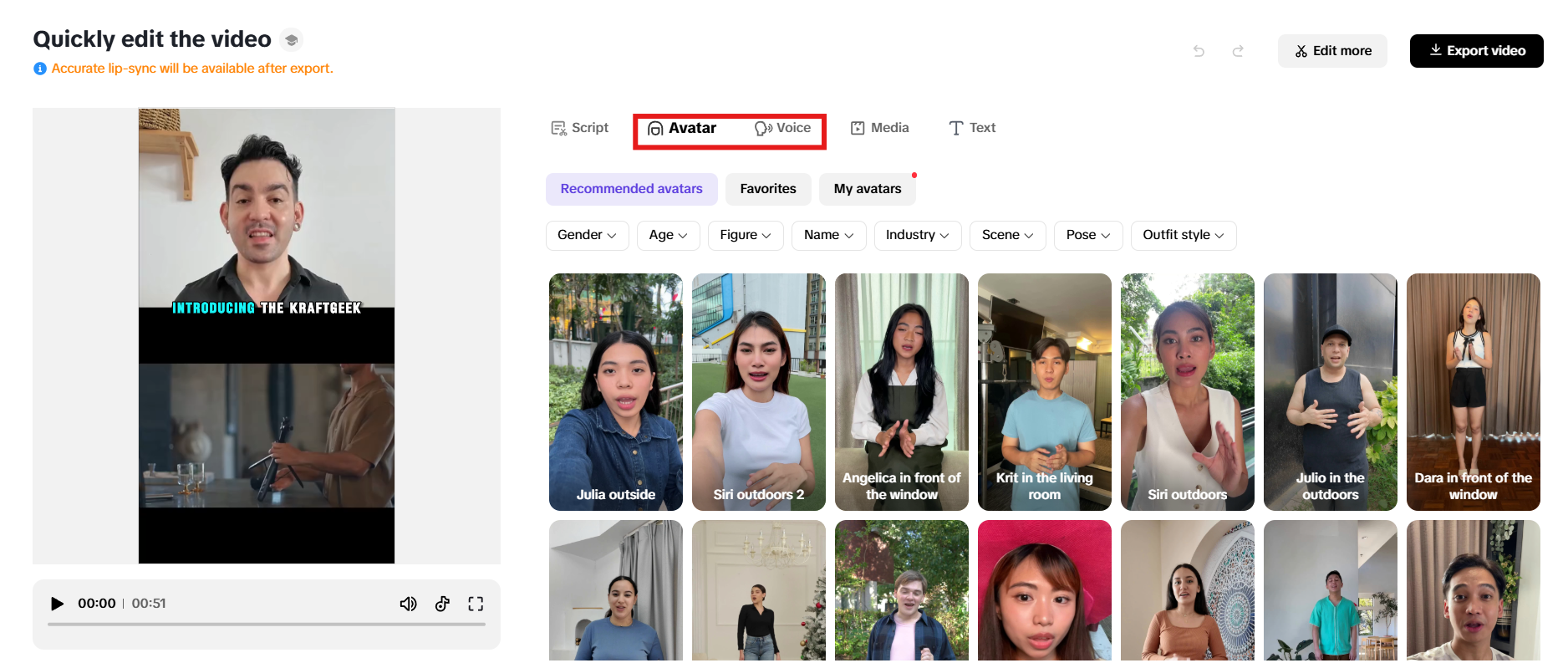The width and height of the screenshot is (1568, 663).
Task: Pick avatar in front of mandala tapestry
Action: point(1188,591)
